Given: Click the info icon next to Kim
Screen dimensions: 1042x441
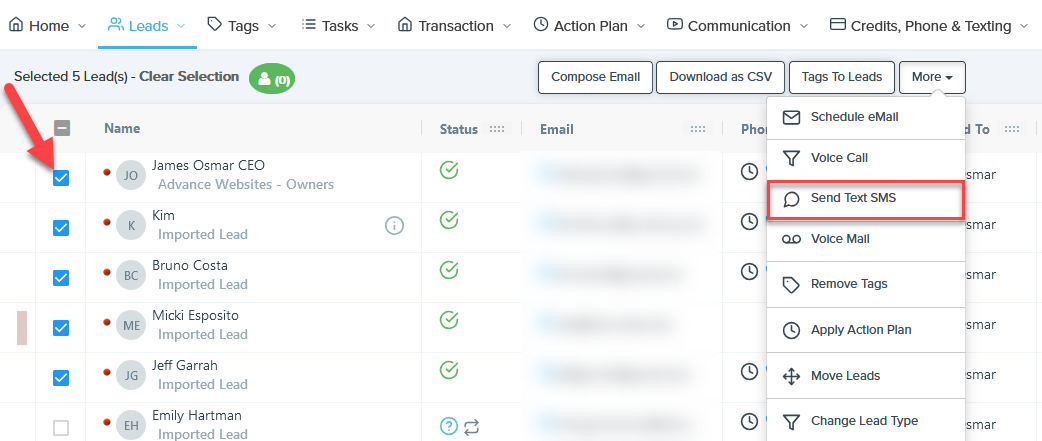Looking at the screenshot, I should pos(394,225).
